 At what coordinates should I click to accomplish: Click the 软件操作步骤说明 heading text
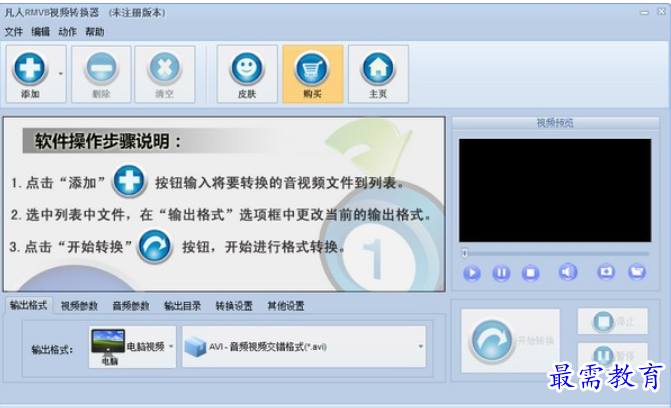pyautogui.click(x=108, y=141)
